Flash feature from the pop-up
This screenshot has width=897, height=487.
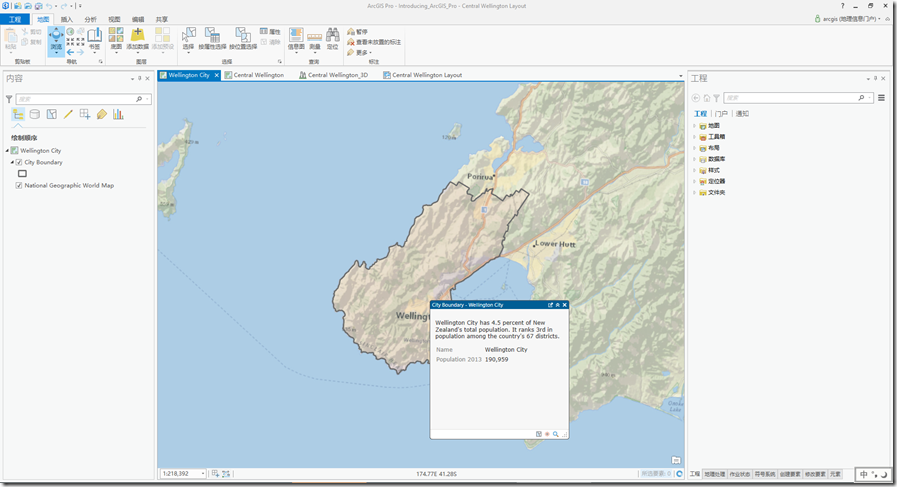pos(547,434)
